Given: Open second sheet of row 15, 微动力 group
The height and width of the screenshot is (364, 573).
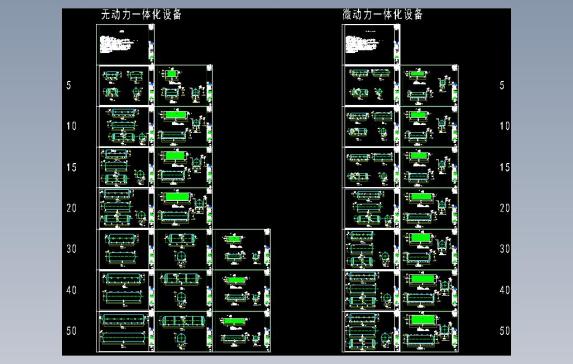Looking at the screenshot, I should [429, 168].
